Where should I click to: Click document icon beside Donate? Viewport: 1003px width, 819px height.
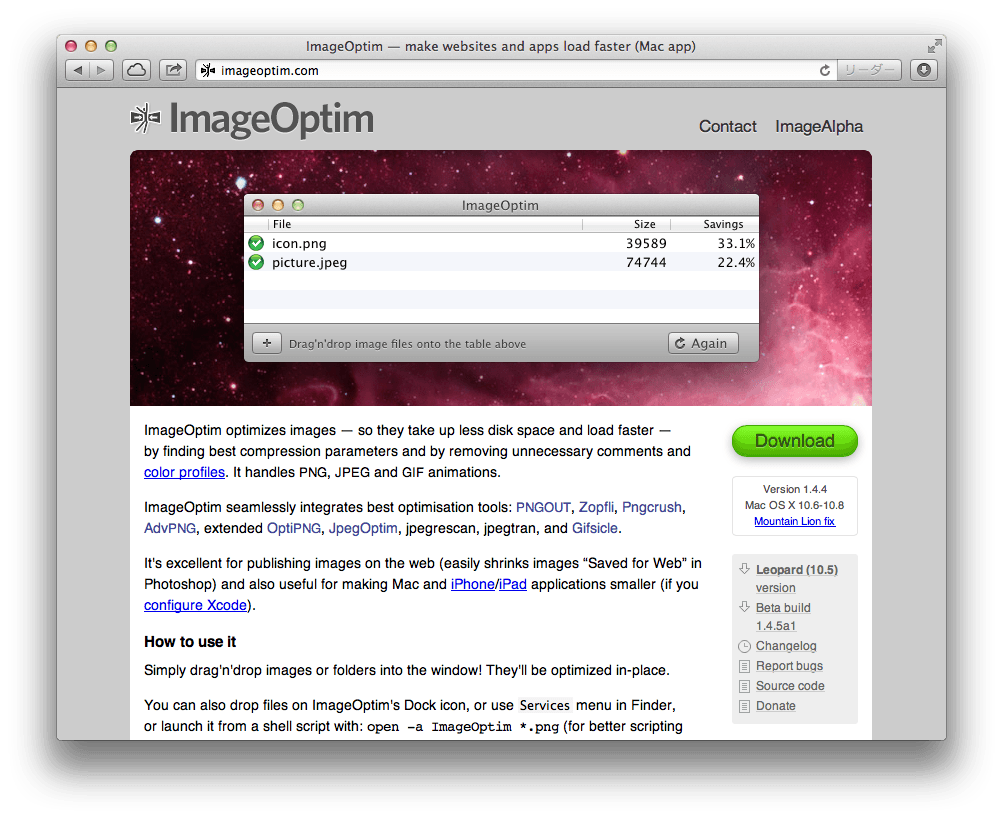pyautogui.click(x=744, y=706)
